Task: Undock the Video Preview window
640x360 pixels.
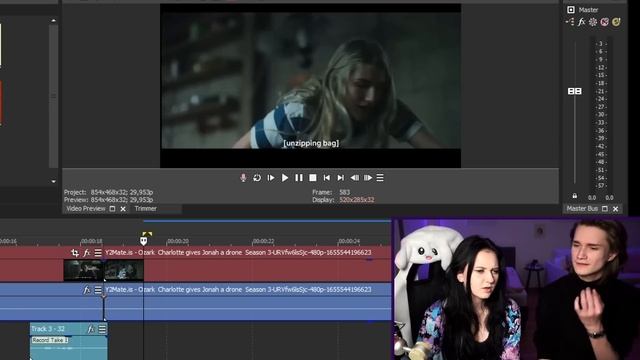Action: pos(112,209)
